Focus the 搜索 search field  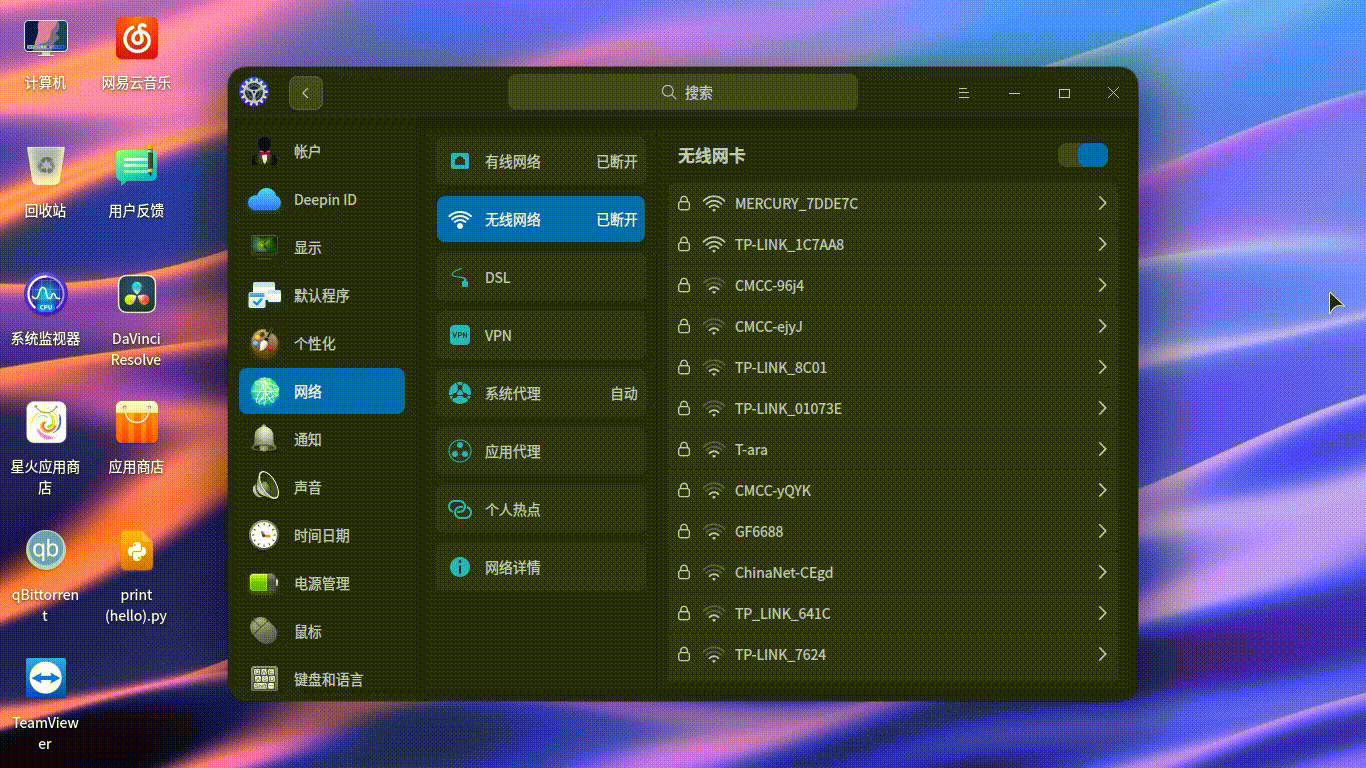click(x=683, y=92)
